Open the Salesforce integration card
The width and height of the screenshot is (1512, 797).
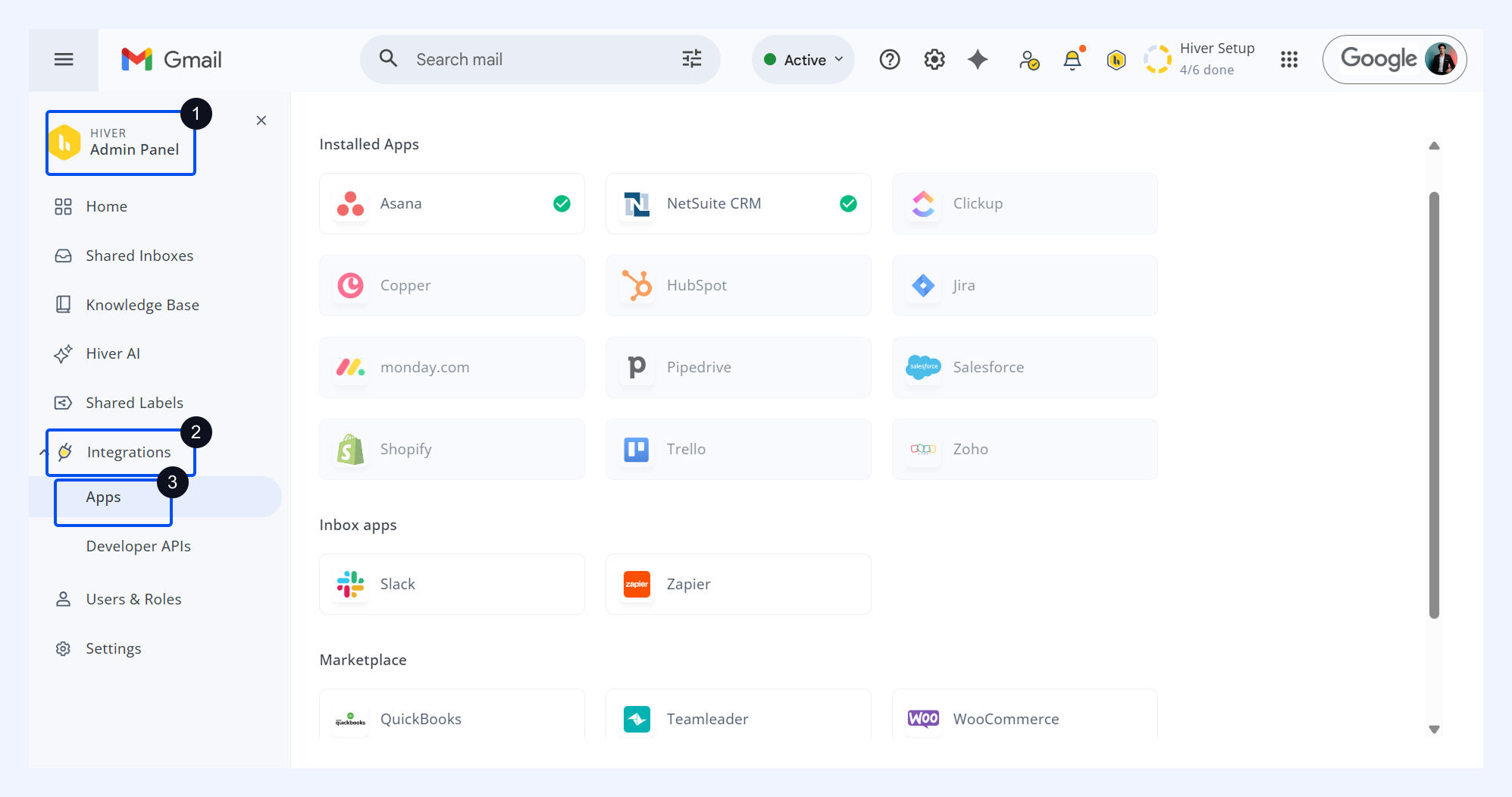tap(1025, 367)
